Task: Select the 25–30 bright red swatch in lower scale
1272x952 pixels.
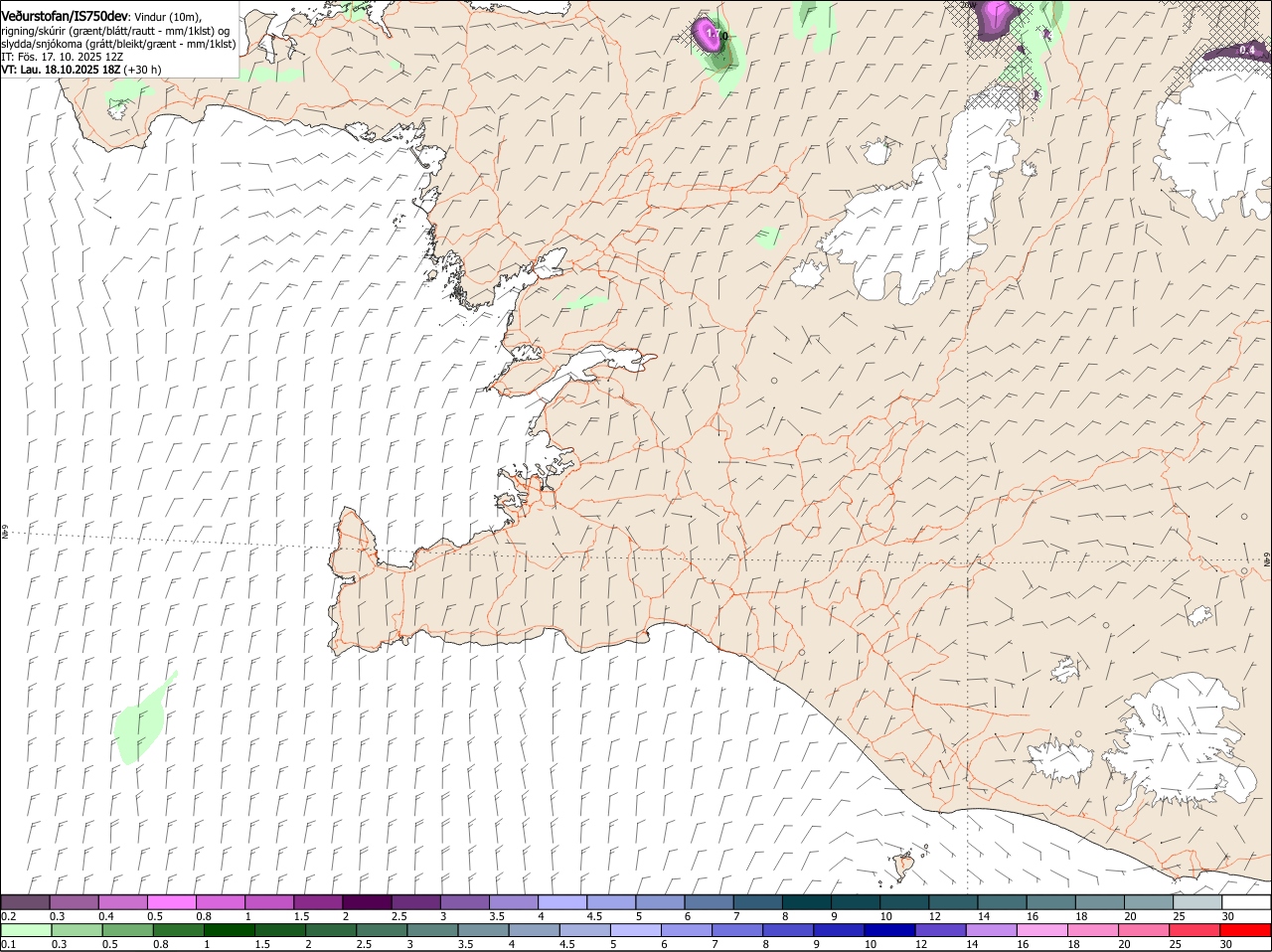Action: tap(1196, 930)
